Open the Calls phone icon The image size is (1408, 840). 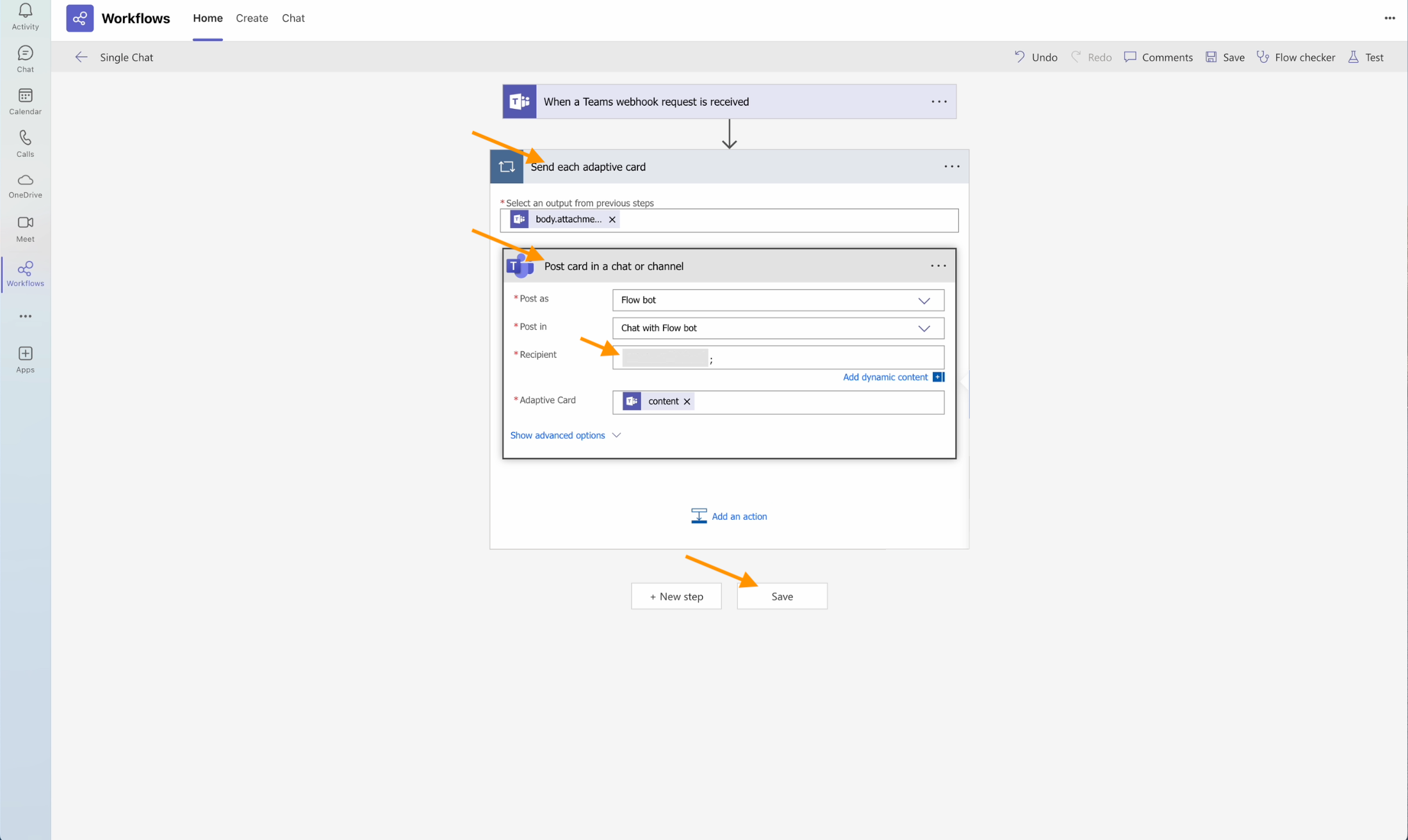point(25,138)
